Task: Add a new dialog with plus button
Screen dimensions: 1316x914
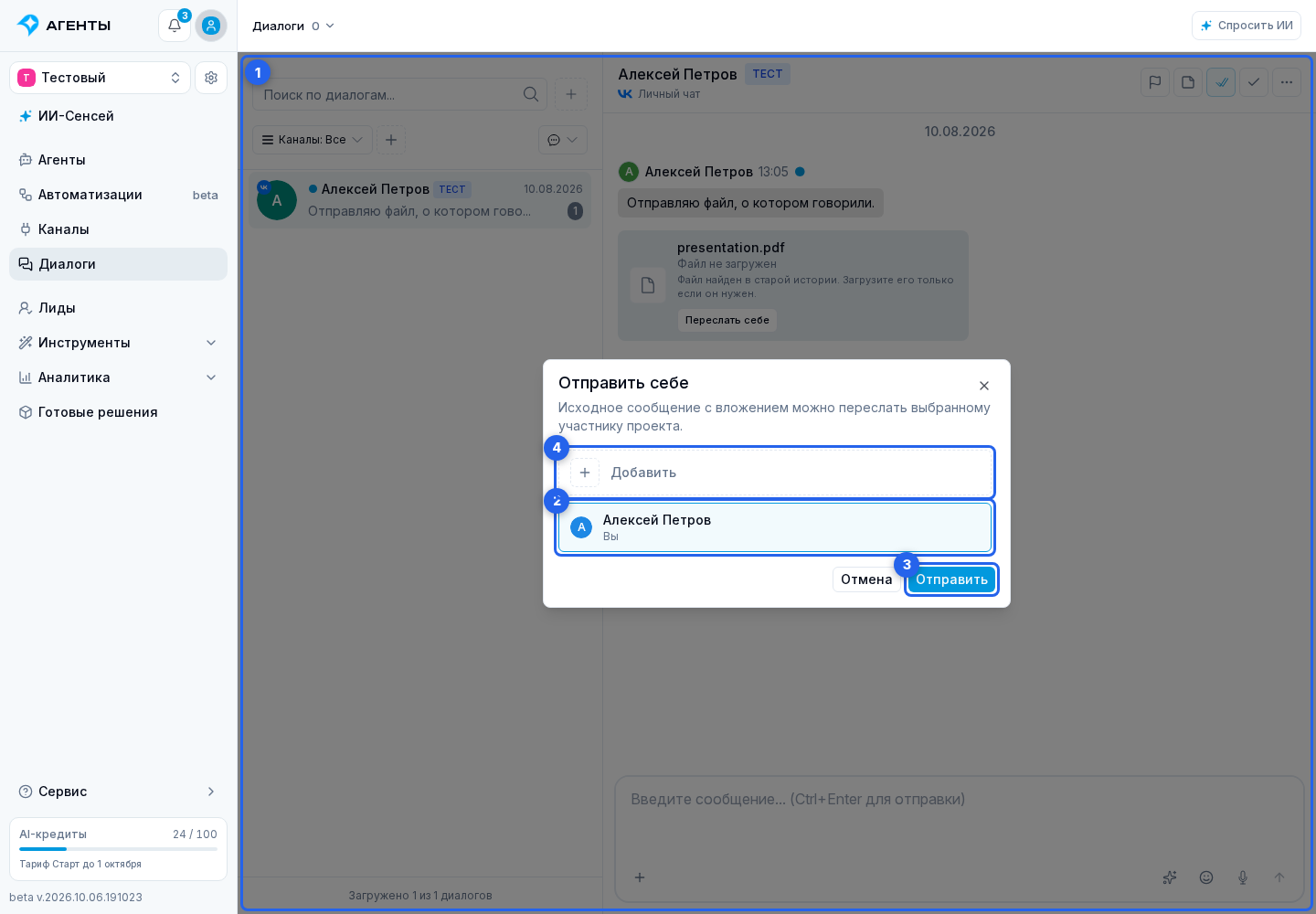Action: [x=571, y=94]
